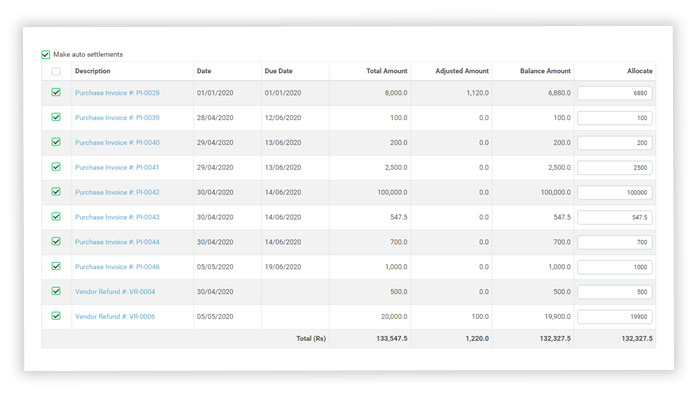Open Purchase Invoice #: PI-0042 link
Image resolution: width=699 pixels, height=394 pixels.
click(x=117, y=192)
